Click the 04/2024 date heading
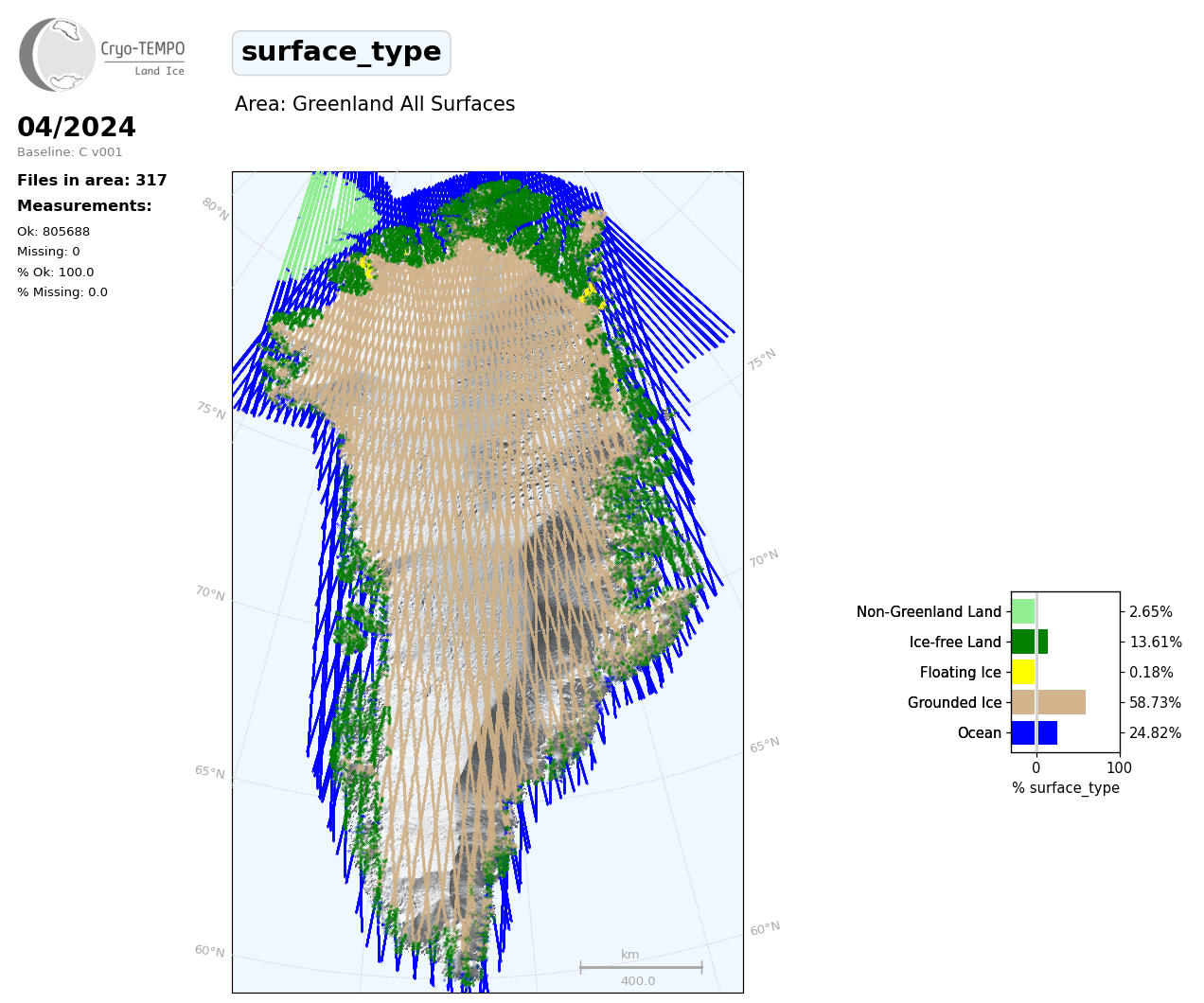The image size is (1204, 1003). pos(77,127)
